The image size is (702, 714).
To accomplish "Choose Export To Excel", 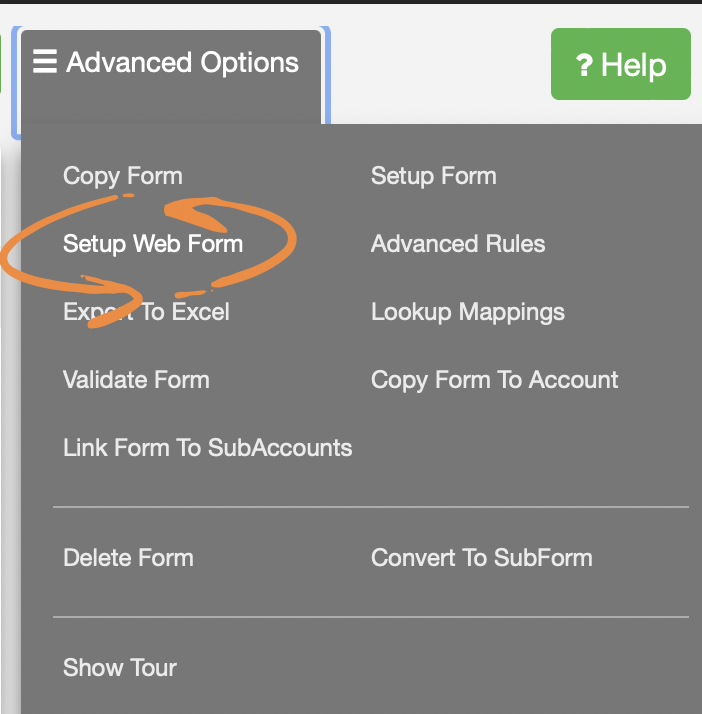I will point(146,312).
